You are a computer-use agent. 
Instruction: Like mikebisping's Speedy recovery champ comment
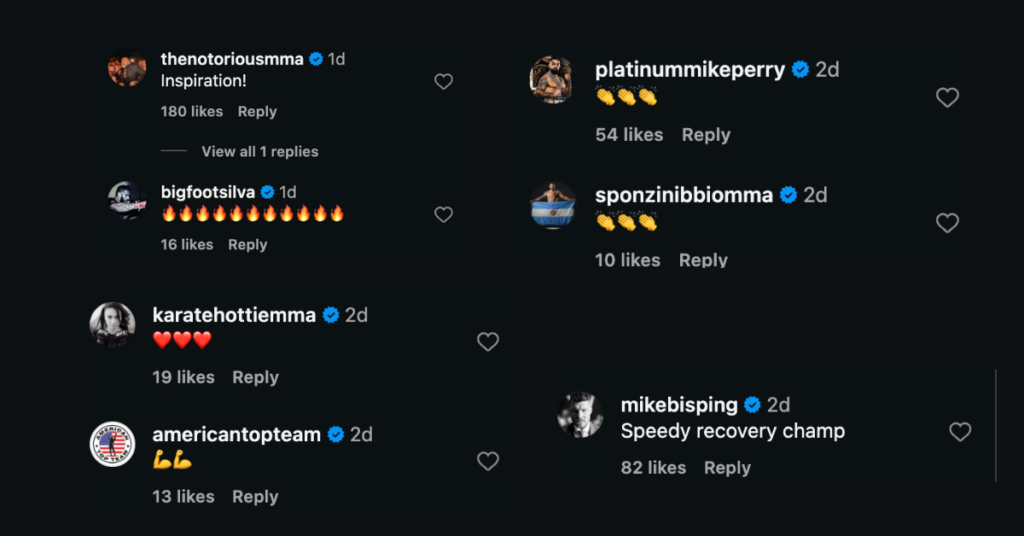pyautogui.click(x=960, y=432)
